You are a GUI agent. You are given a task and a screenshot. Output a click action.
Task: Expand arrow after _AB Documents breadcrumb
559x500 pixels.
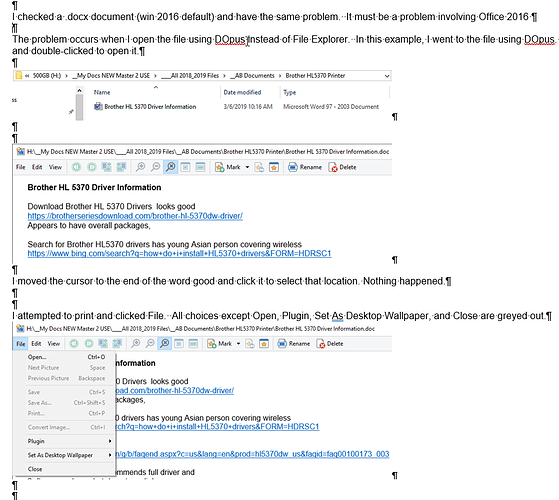point(280,76)
